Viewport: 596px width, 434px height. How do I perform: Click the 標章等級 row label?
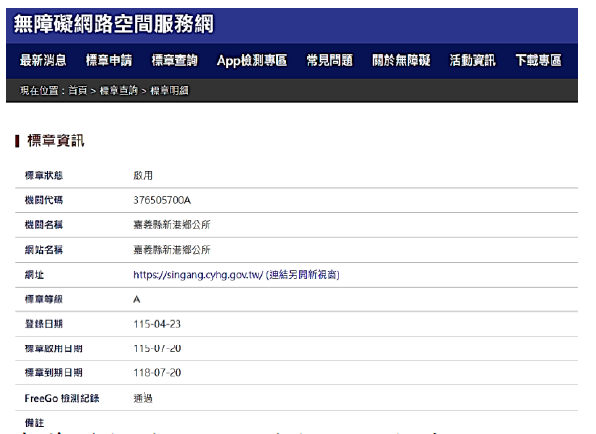pos(44,299)
